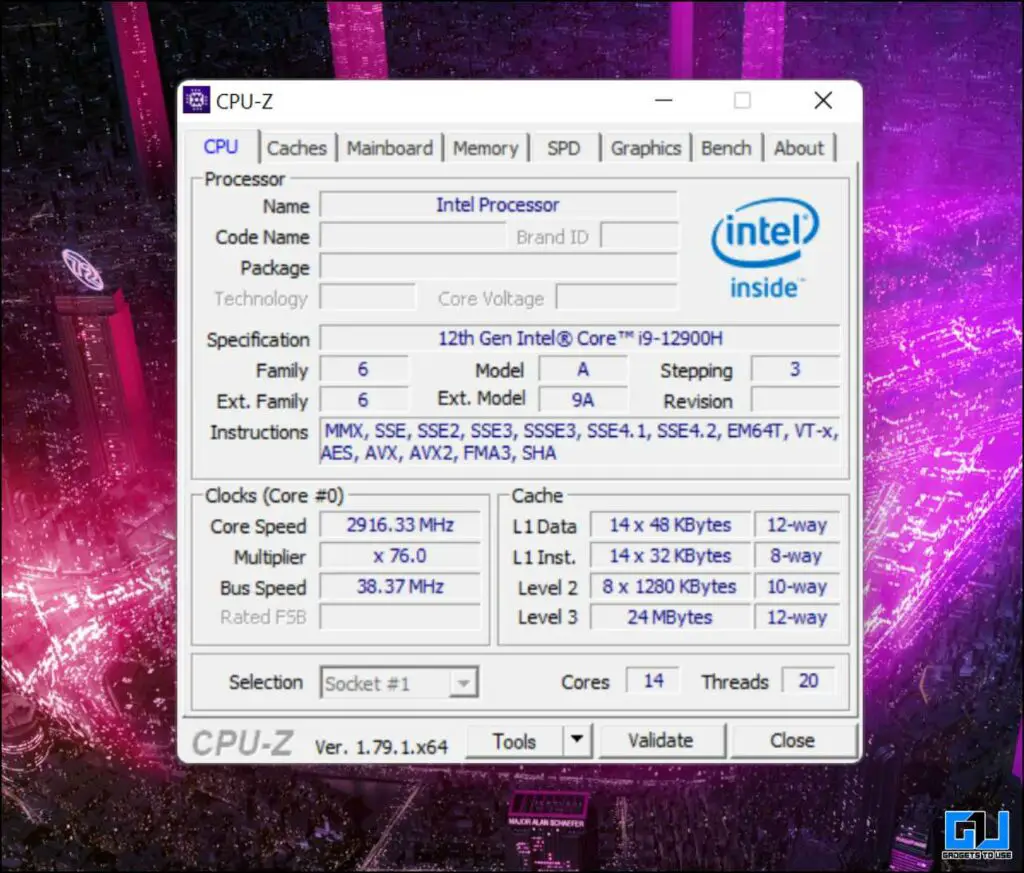Click the L1 Data value '14 x 48 KBytes'

coord(670,525)
